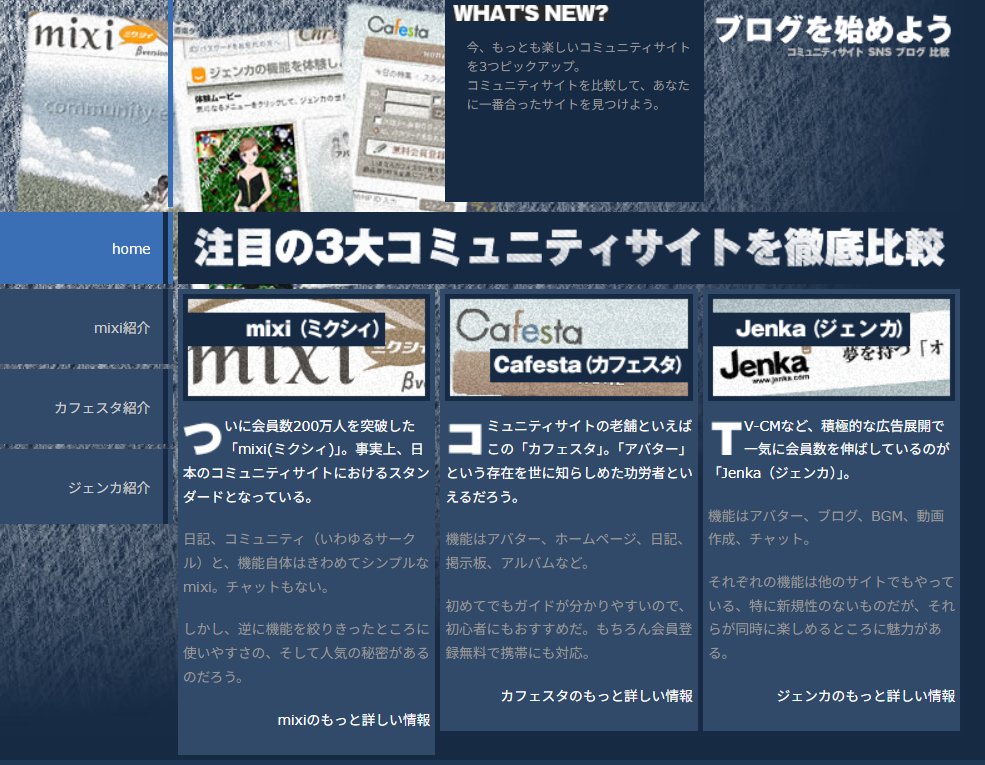Open the mixi紹介 menu item

click(x=82, y=327)
